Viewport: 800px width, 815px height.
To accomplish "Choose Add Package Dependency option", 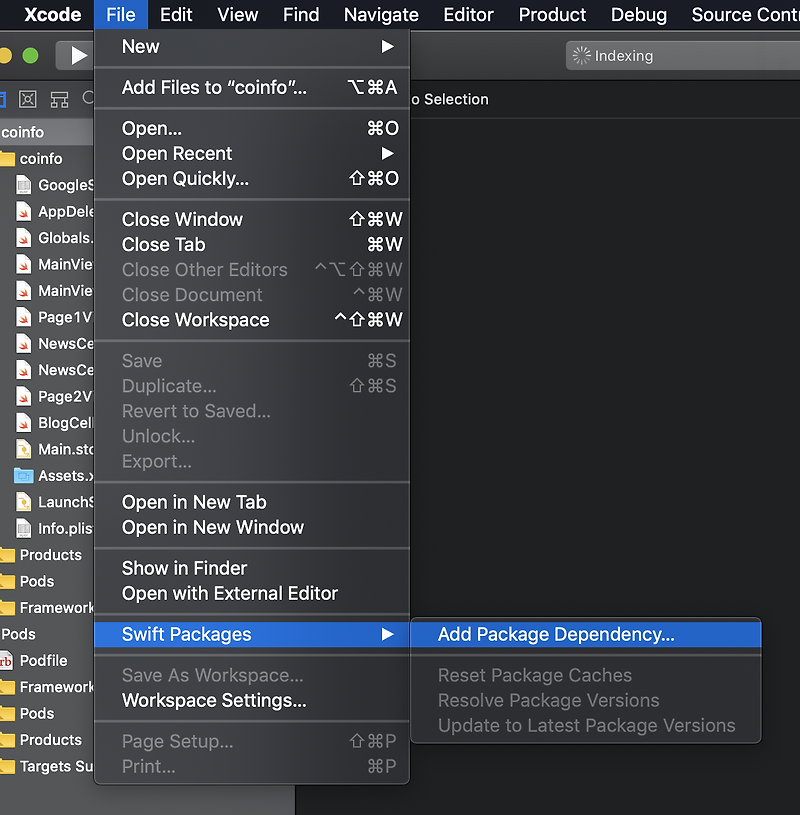I will (555, 634).
